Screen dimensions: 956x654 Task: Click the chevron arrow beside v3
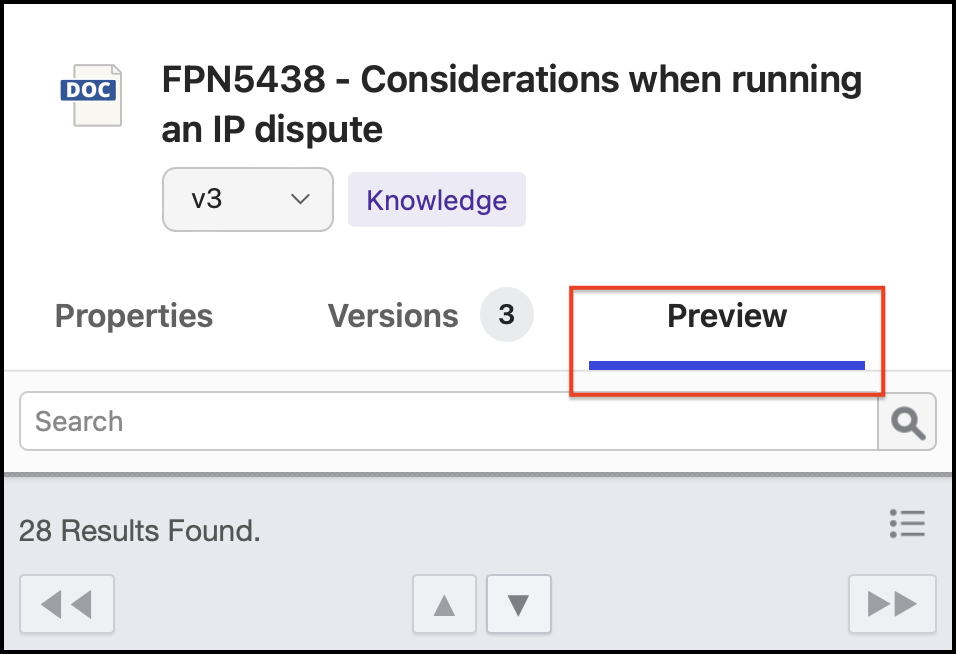(299, 200)
